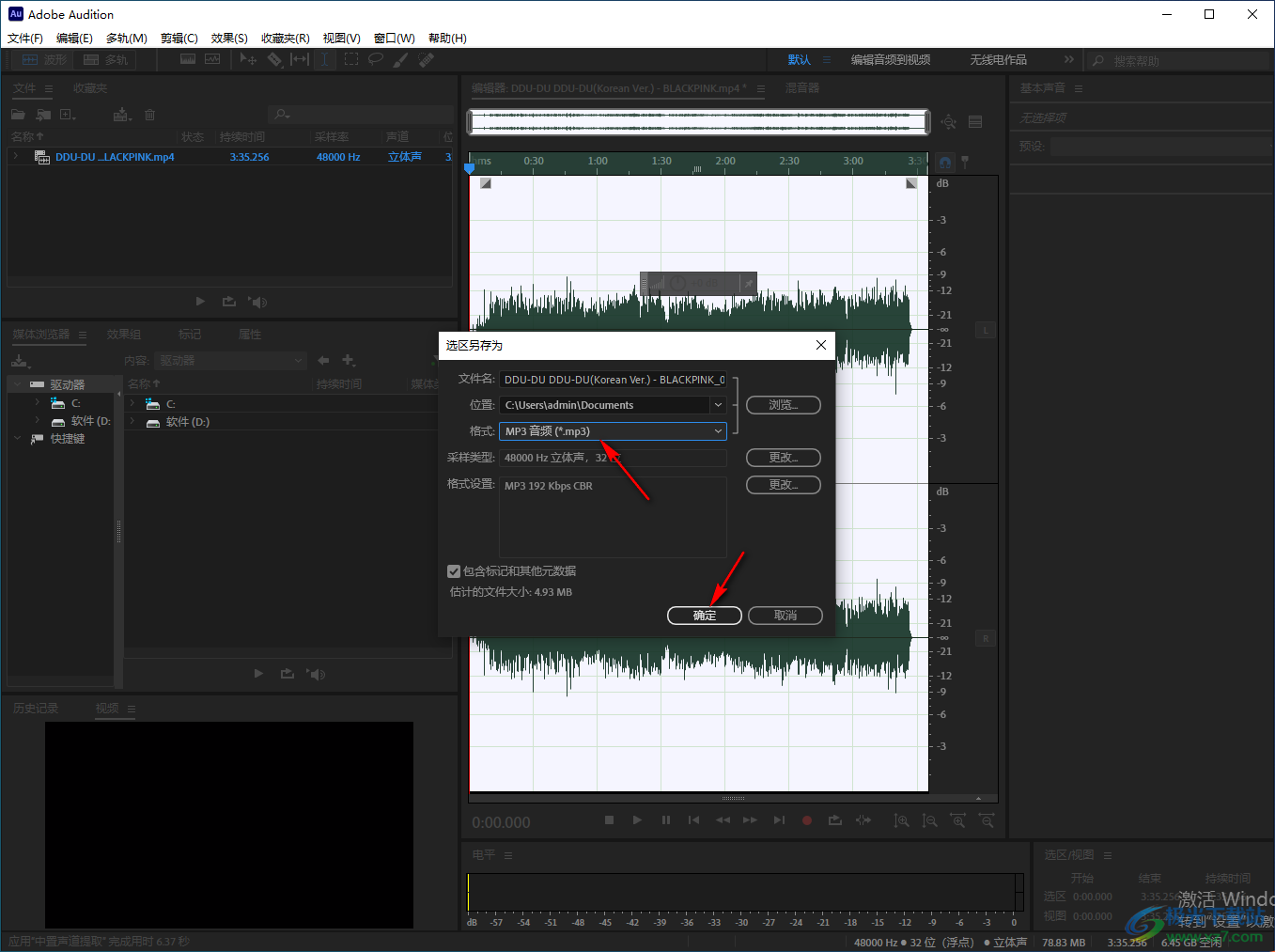
Task: Click 更改 next to 格式设置
Action: [784, 485]
